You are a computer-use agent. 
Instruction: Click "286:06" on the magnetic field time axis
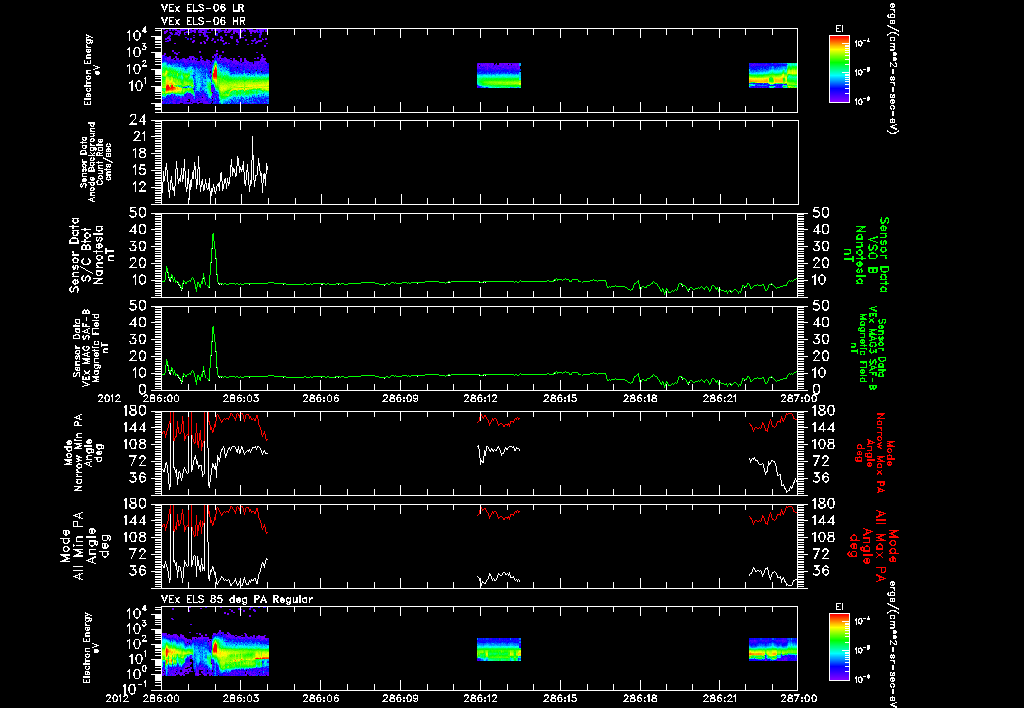click(x=321, y=398)
